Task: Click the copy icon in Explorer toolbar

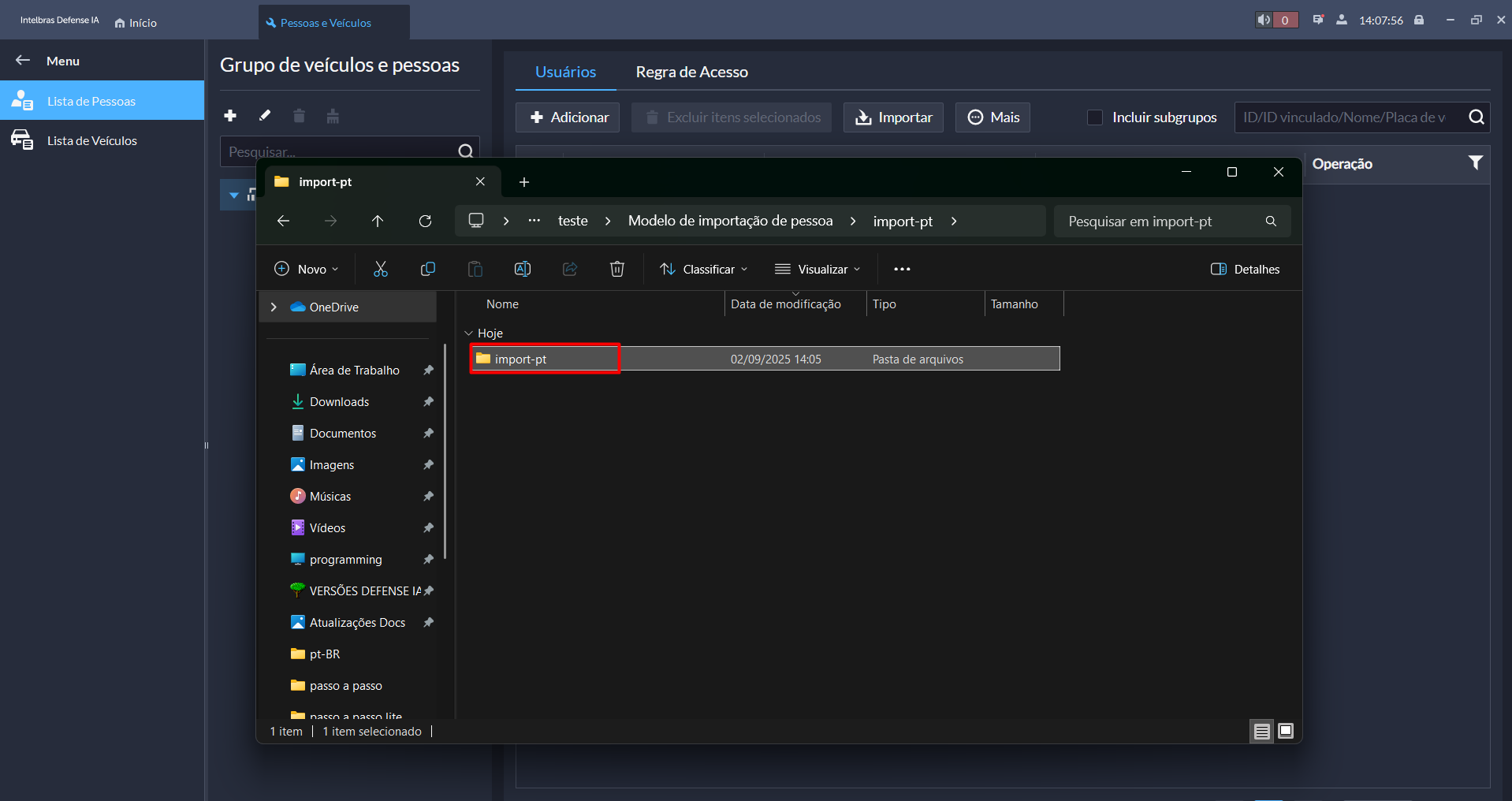Action: 428,270
